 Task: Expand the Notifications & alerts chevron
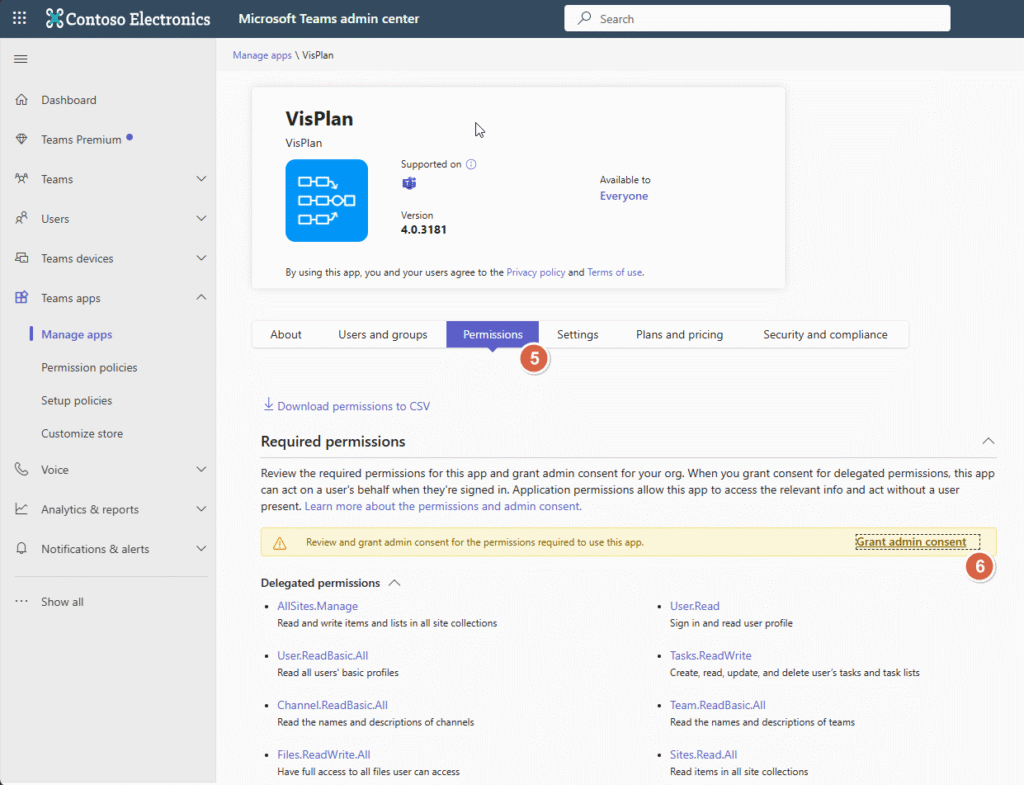201,549
